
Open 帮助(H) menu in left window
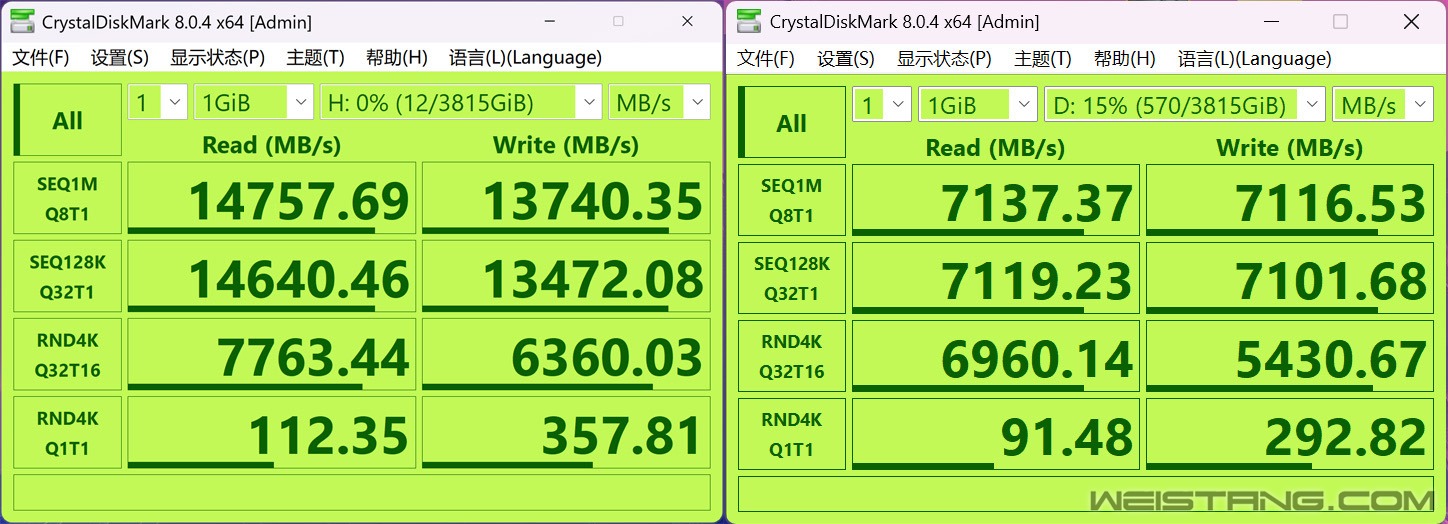click(397, 58)
